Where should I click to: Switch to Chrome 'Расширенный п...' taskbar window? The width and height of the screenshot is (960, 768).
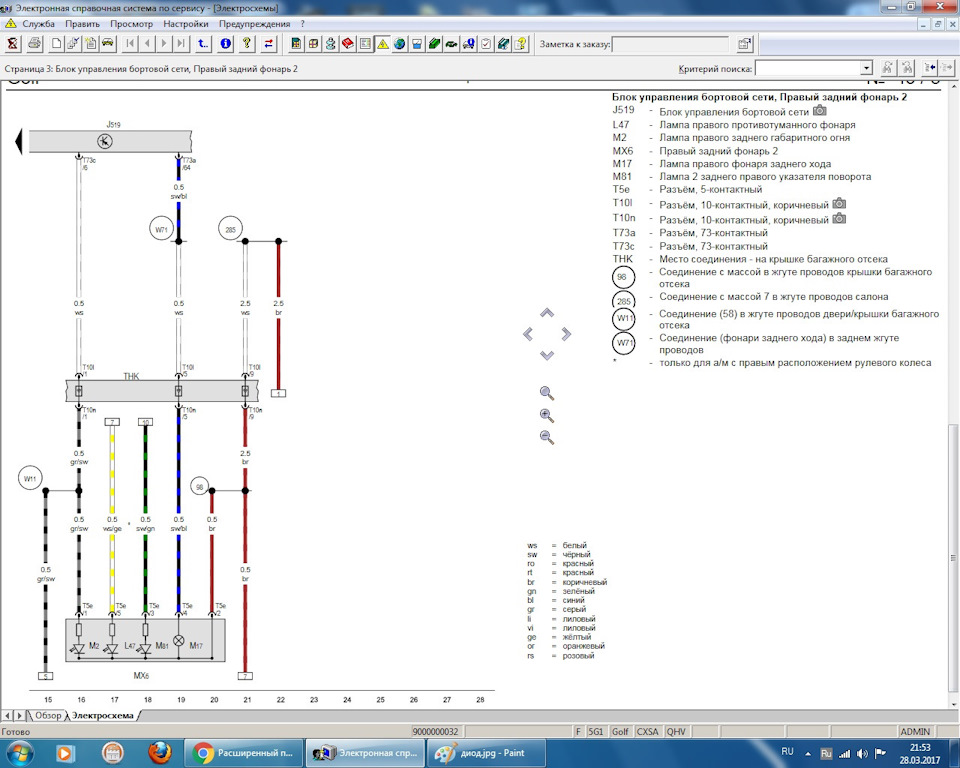pos(245,753)
